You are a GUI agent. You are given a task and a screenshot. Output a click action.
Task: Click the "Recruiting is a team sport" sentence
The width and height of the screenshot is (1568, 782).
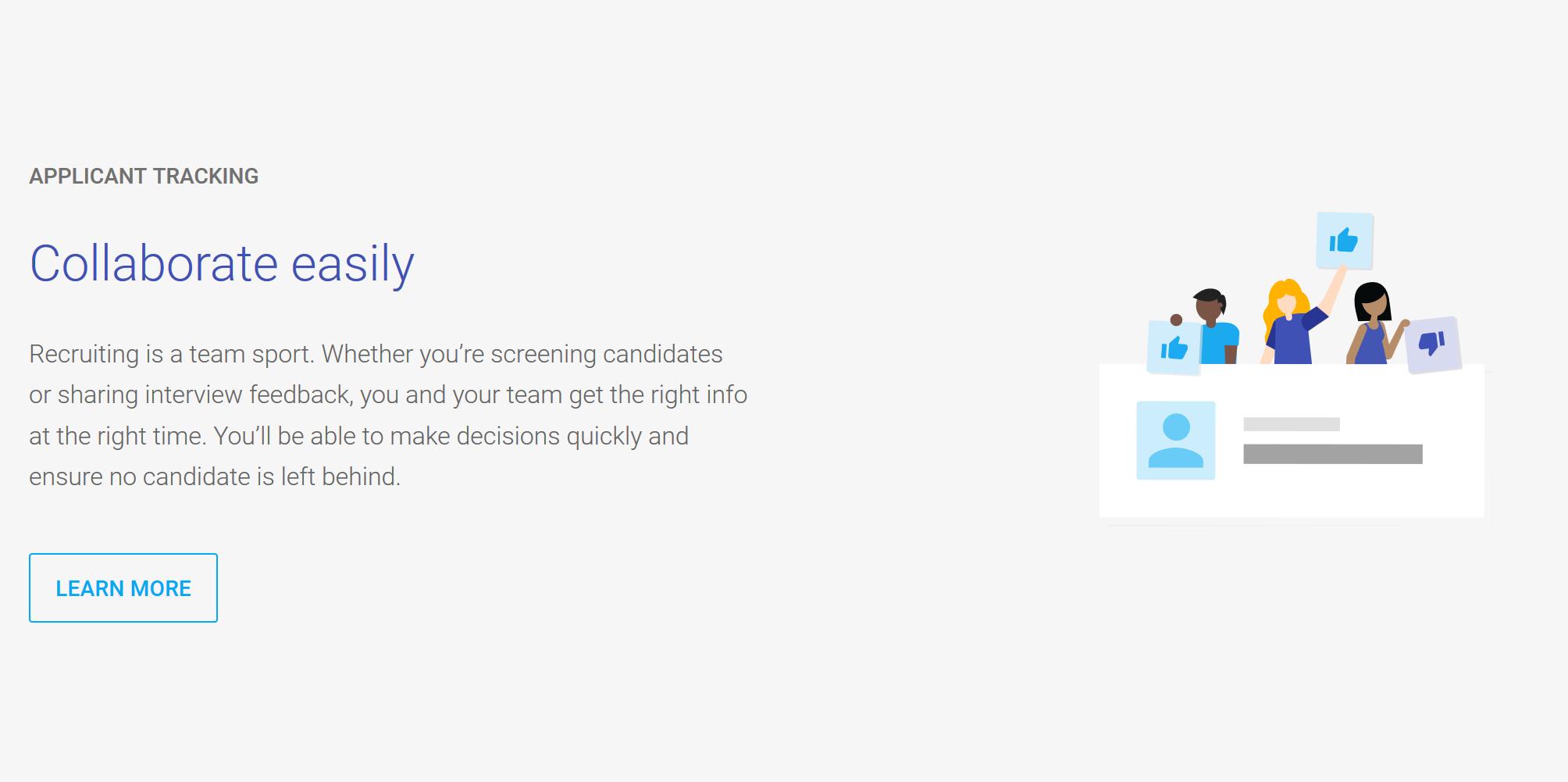172,355
